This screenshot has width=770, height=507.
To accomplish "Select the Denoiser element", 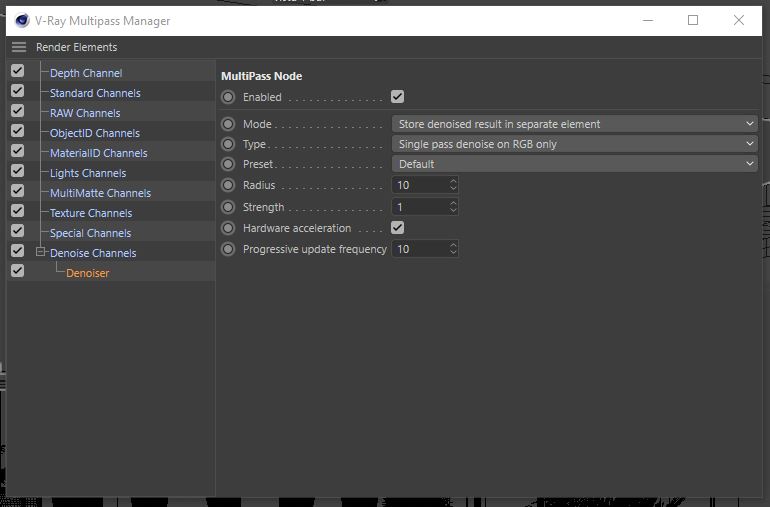I will [87, 273].
